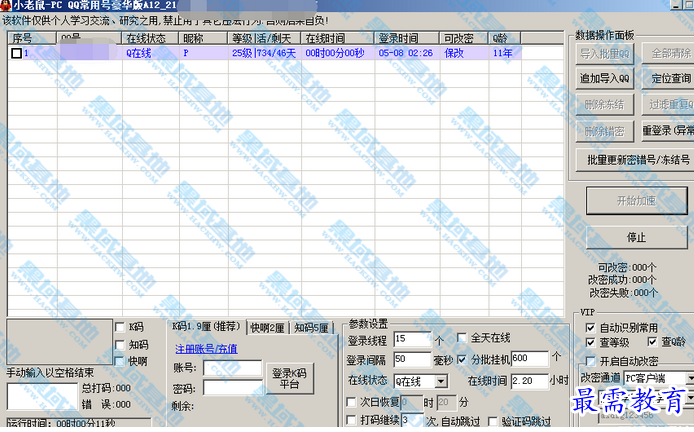The height and width of the screenshot is (432, 694).
Task: Switch to the K码1.9厘(推荐) tab
Action: [206, 327]
